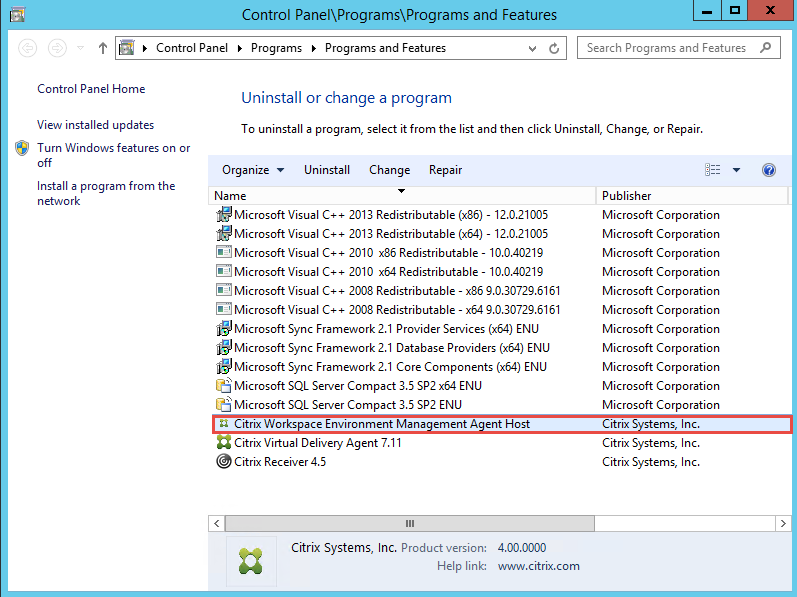Click Uninstall in the toolbar

327,170
